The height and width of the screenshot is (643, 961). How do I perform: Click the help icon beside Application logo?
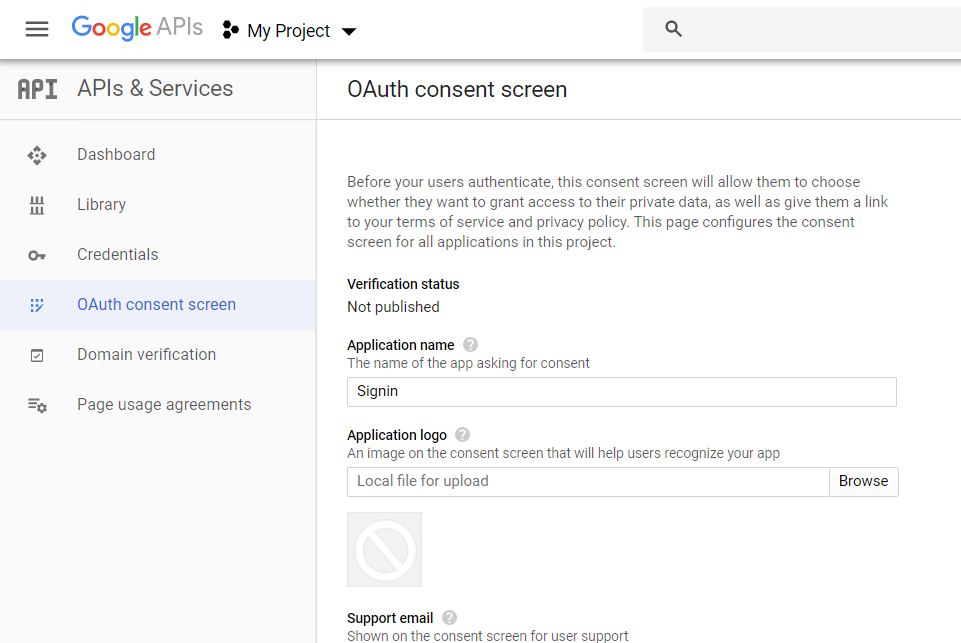click(463, 435)
